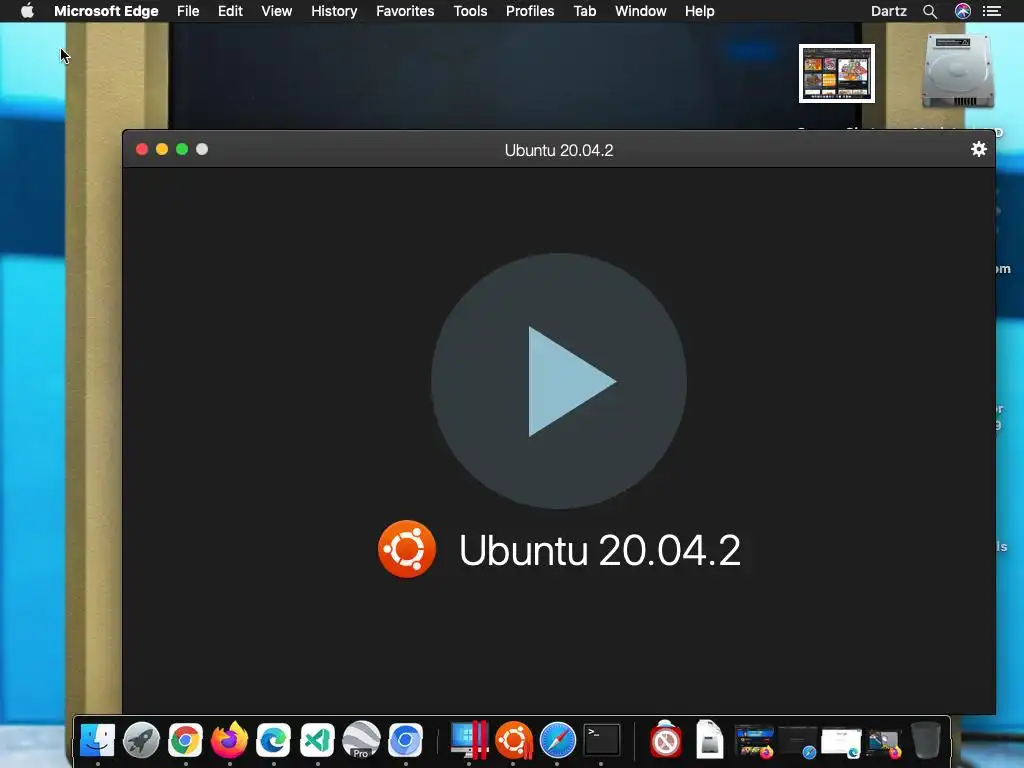Restore the minimized Firefox window with the colorful page

point(754,742)
